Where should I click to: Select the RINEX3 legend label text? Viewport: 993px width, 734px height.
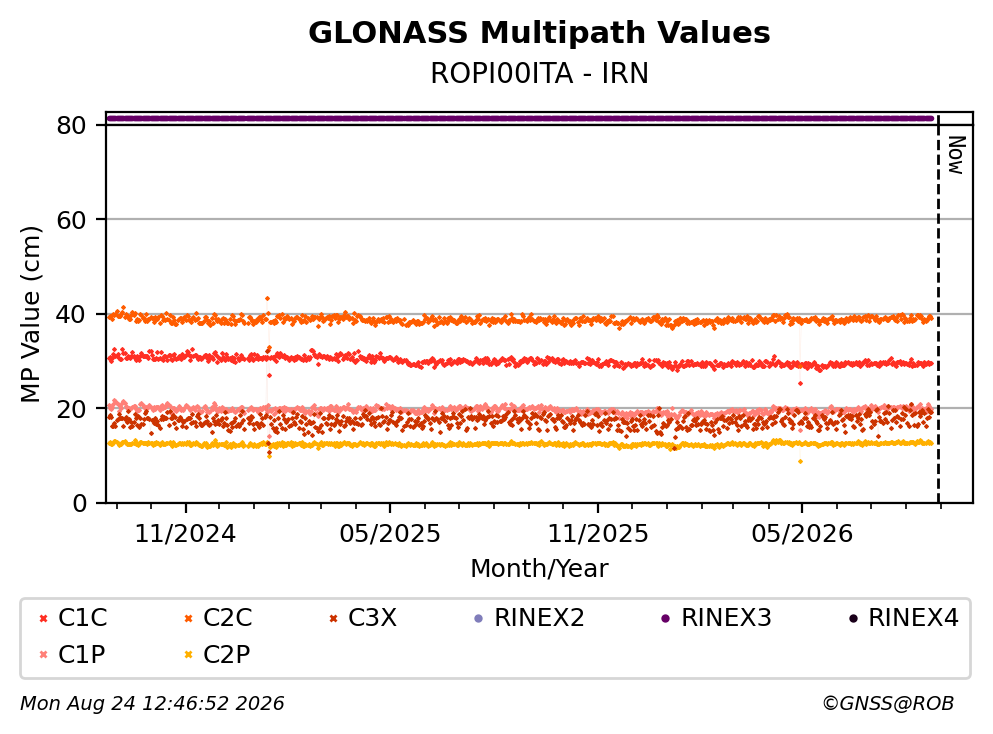click(726, 618)
